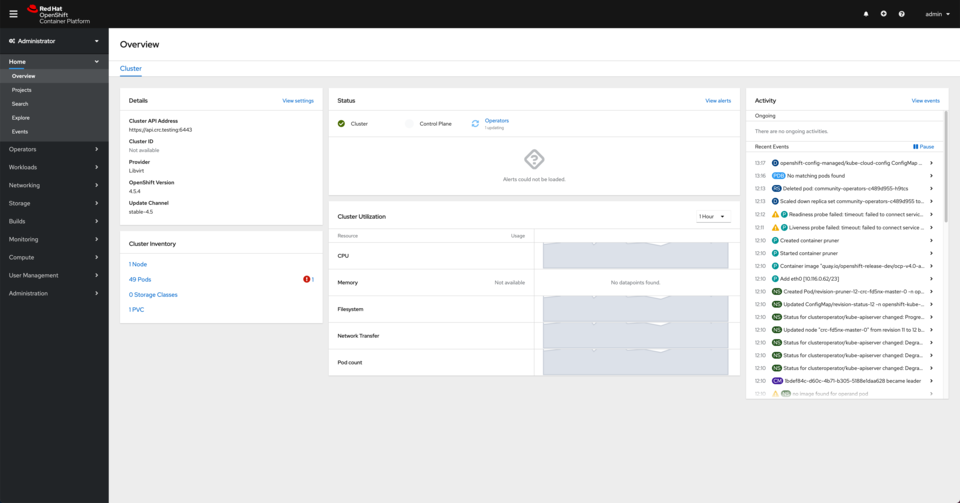Click the View events link
Viewport: 960px width, 503px height.
click(926, 101)
